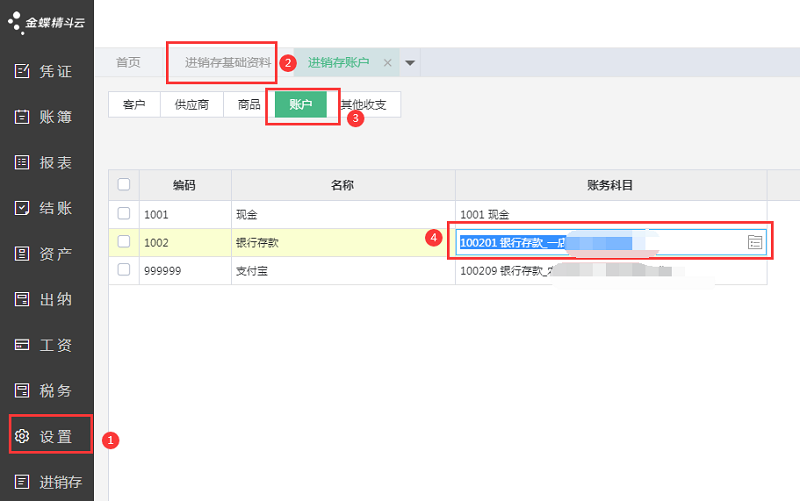Open the 资产 assets sidebar icon
Image resolution: width=800 pixels, height=501 pixels.
[22, 254]
